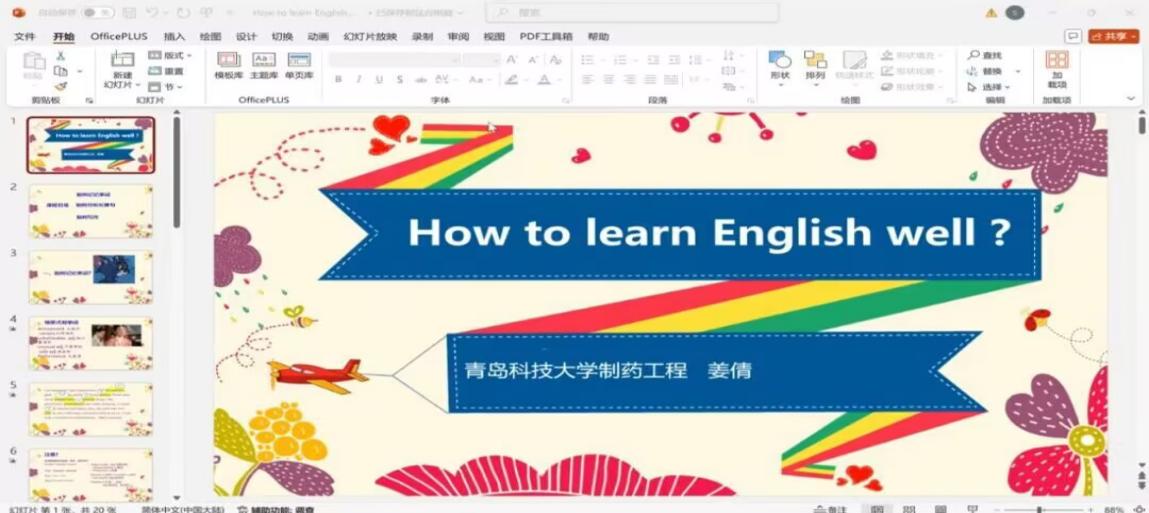Viewport: 1149px width, 513px height.
Task: Expand the Layout (版式) dropdown
Action: click(172, 56)
